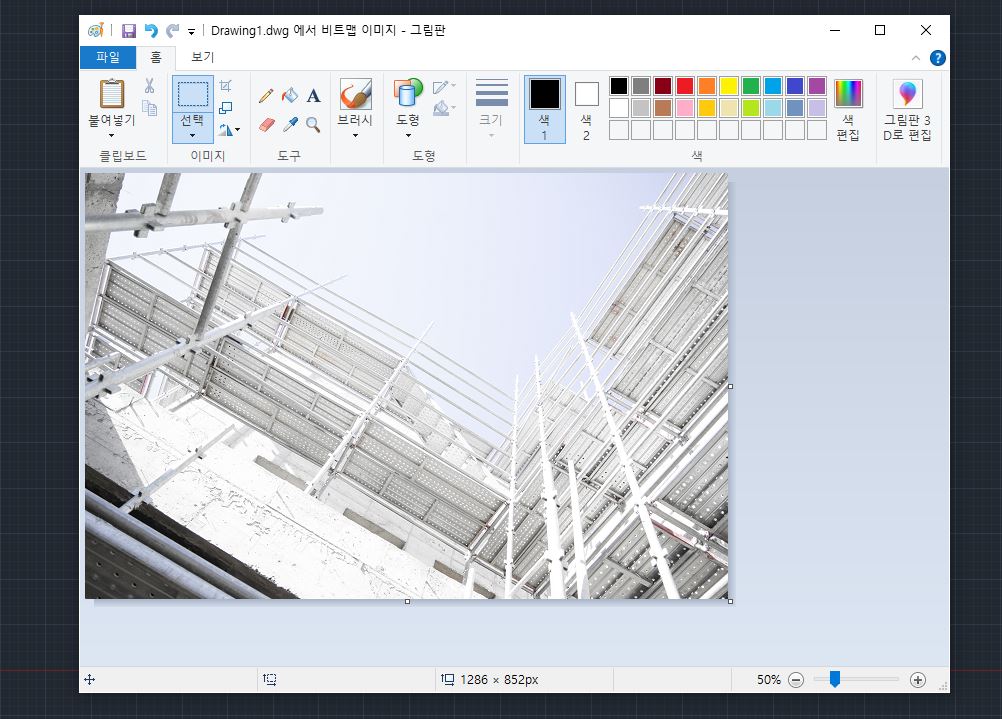Click the first empty custom color slot
This screenshot has width=1002, height=719.
619,130
